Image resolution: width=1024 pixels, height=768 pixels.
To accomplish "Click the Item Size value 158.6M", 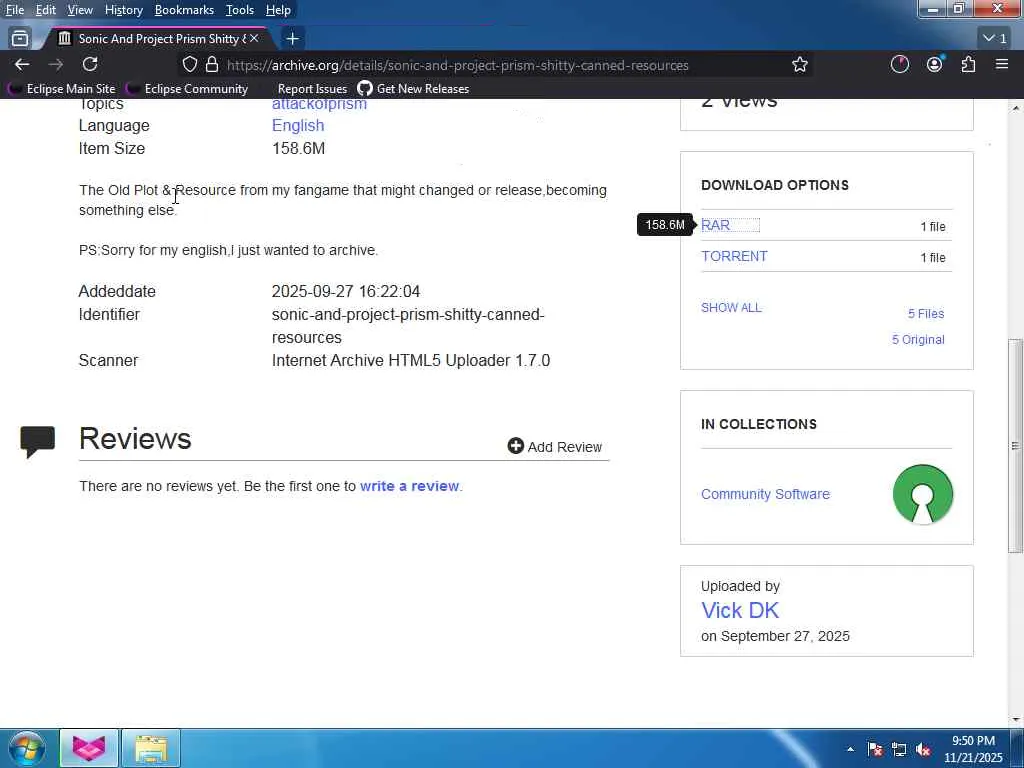I will tap(298, 148).
